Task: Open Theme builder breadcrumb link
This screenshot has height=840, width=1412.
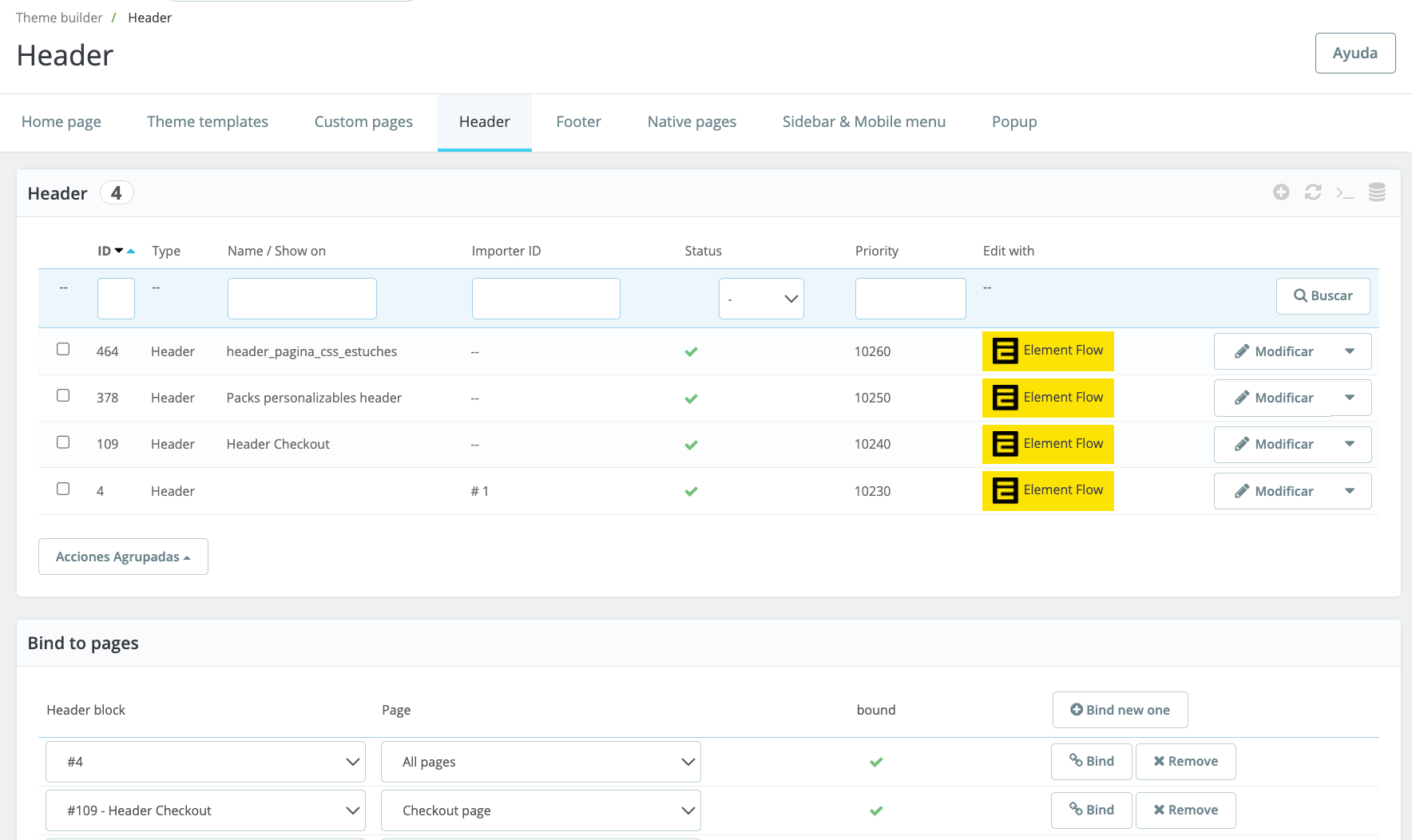Action: point(59,18)
